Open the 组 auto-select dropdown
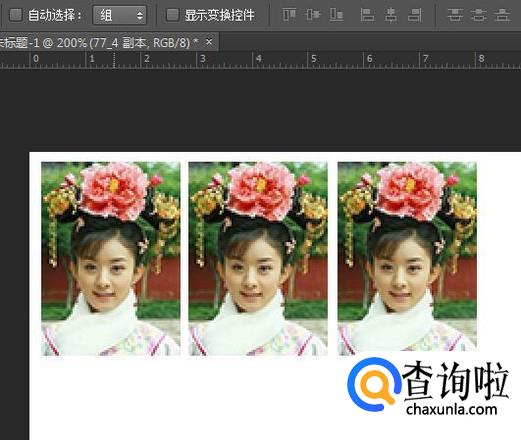The width and height of the screenshot is (521, 440). 119,15
